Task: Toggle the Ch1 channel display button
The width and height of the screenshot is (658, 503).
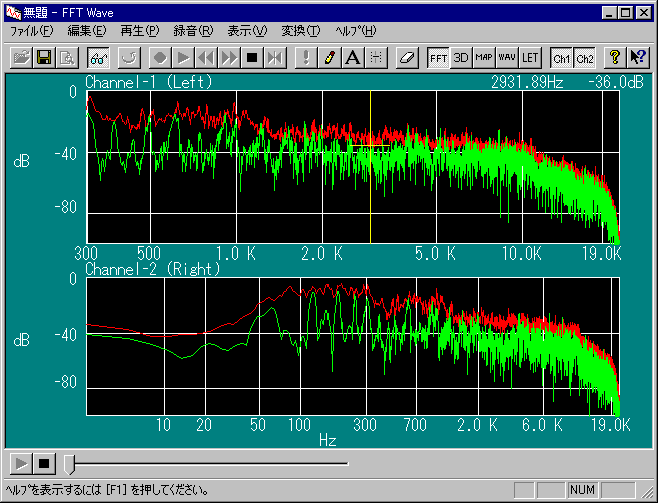Action: click(x=562, y=57)
